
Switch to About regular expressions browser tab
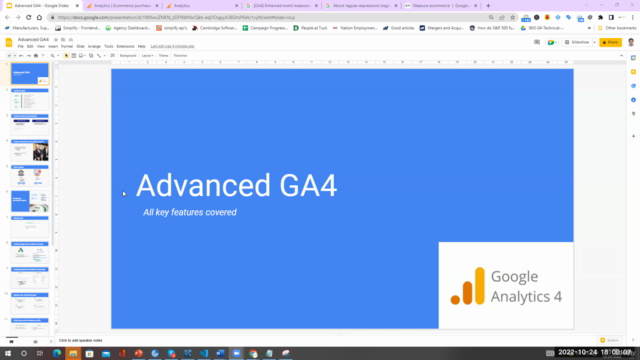pyautogui.click(x=361, y=6)
